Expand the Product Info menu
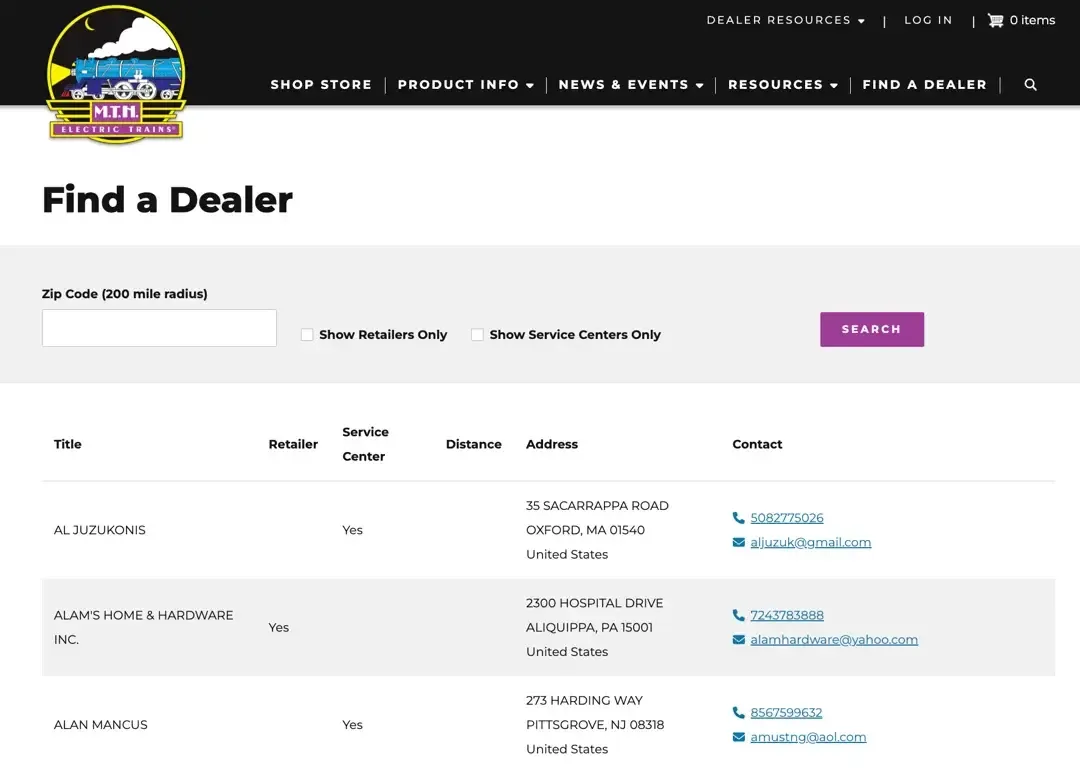1080x768 pixels. coord(466,85)
